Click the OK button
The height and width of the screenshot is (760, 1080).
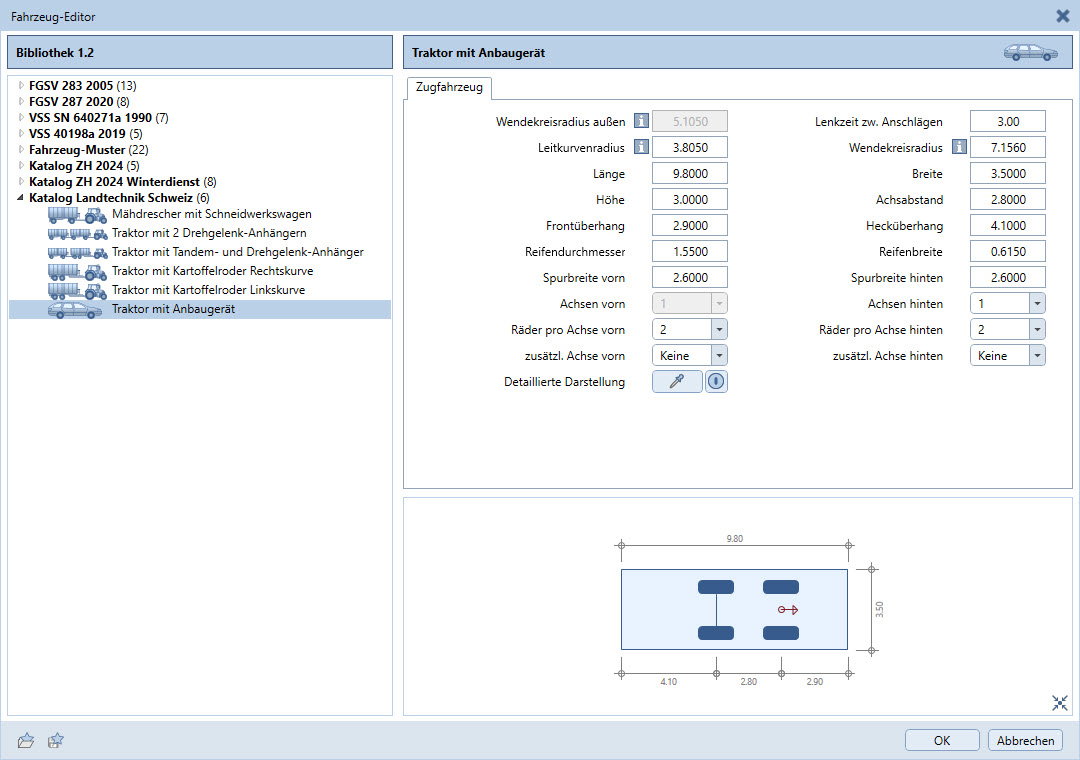tap(942, 740)
